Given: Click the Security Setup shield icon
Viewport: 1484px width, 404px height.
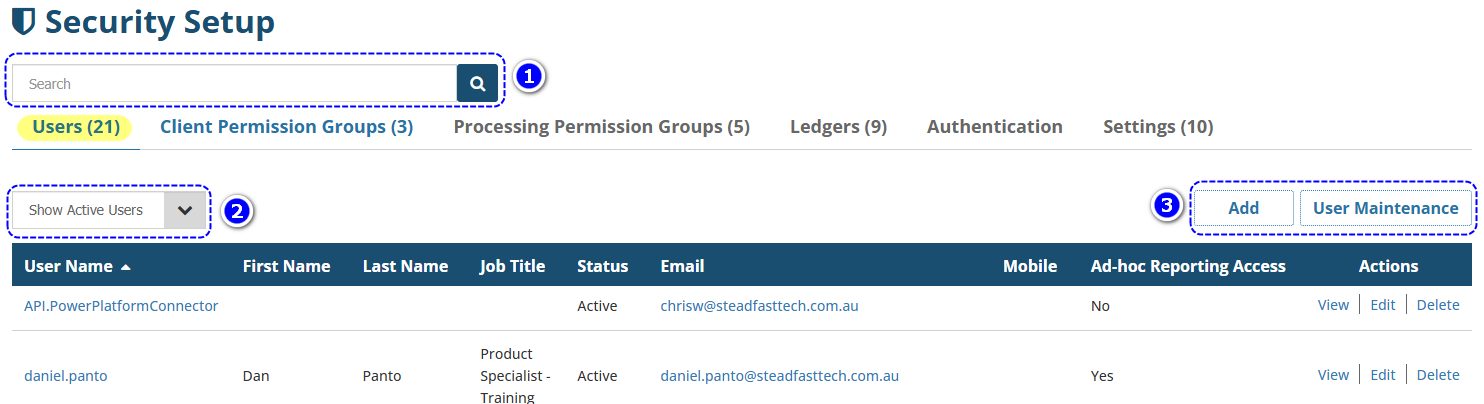Looking at the screenshot, I should click(x=23, y=21).
